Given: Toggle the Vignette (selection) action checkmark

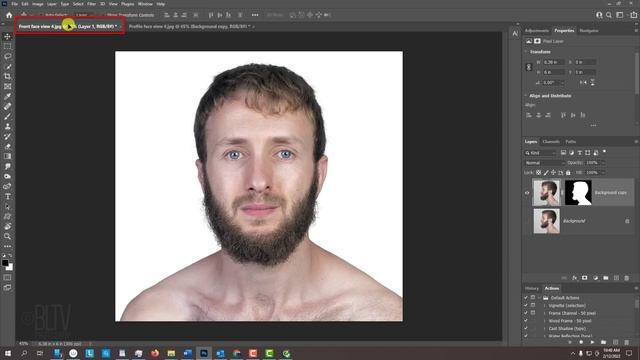Looking at the screenshot, I should pos(526,305).
